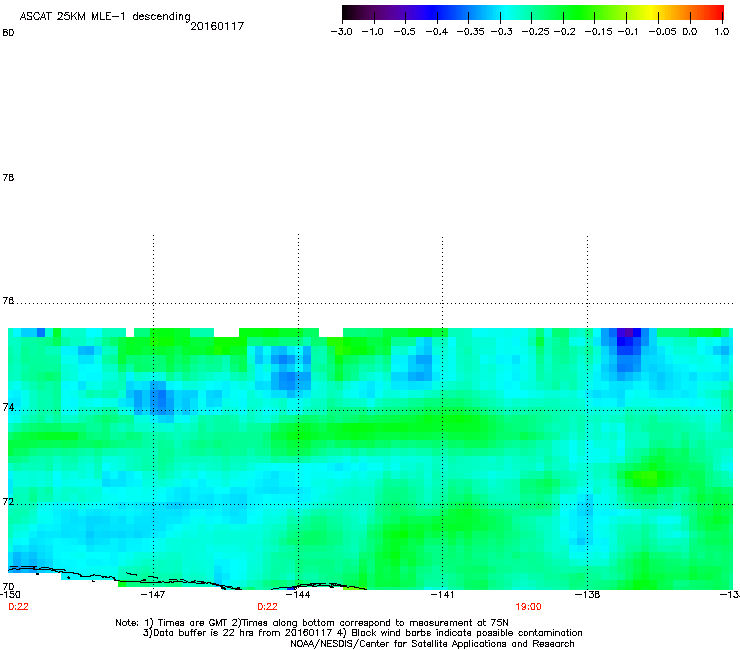
Task: Click the latitude label 78
Action: [x=8, y=177]
